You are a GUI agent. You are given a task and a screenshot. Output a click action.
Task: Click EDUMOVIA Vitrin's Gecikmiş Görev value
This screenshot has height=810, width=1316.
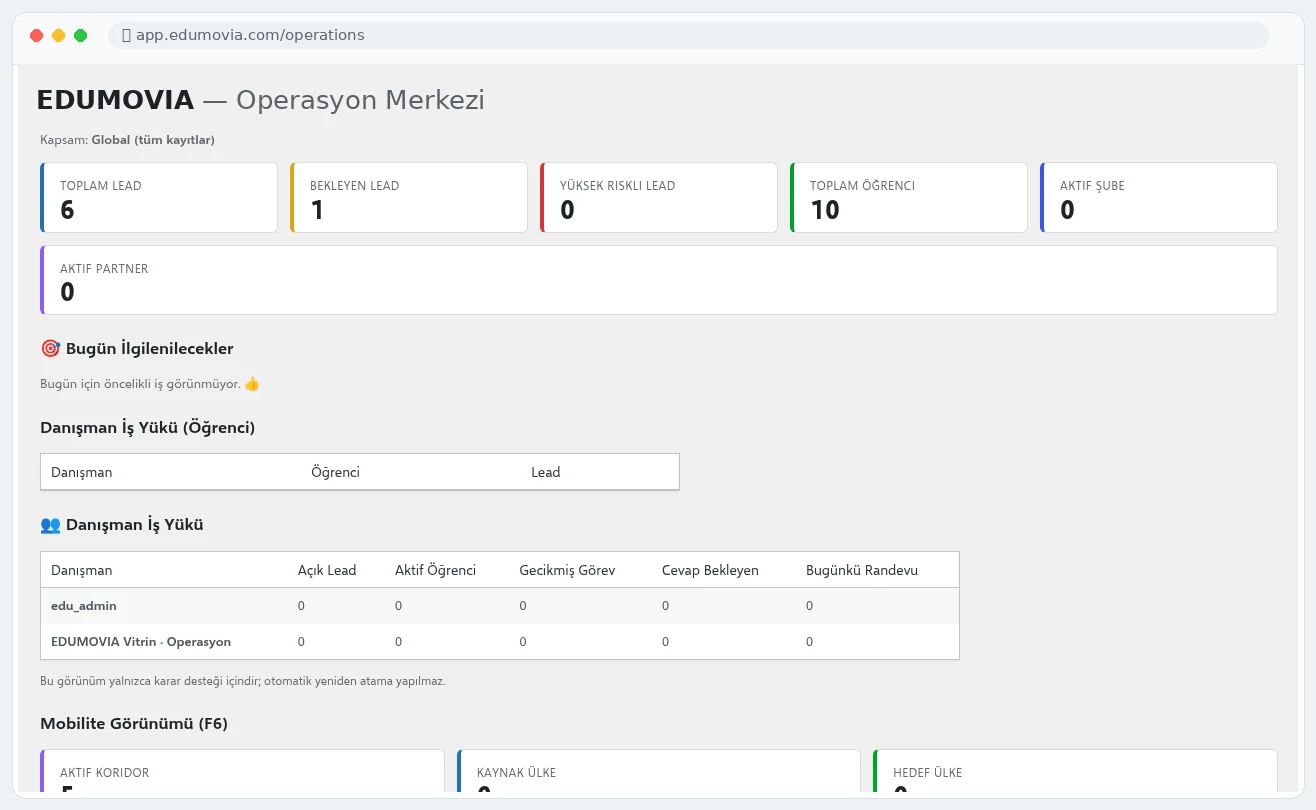523,642
